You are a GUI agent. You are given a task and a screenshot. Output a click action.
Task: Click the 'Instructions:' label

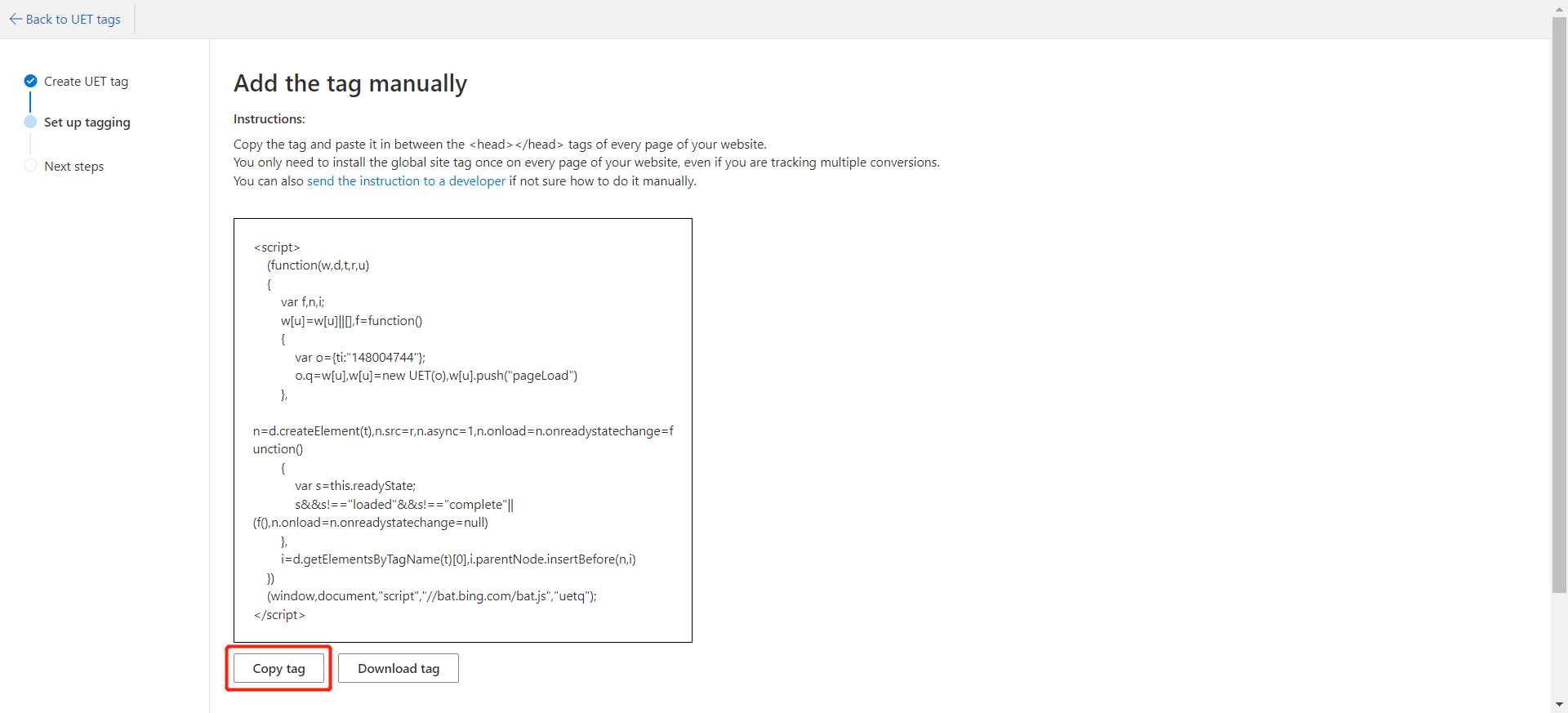click(269, 118)
